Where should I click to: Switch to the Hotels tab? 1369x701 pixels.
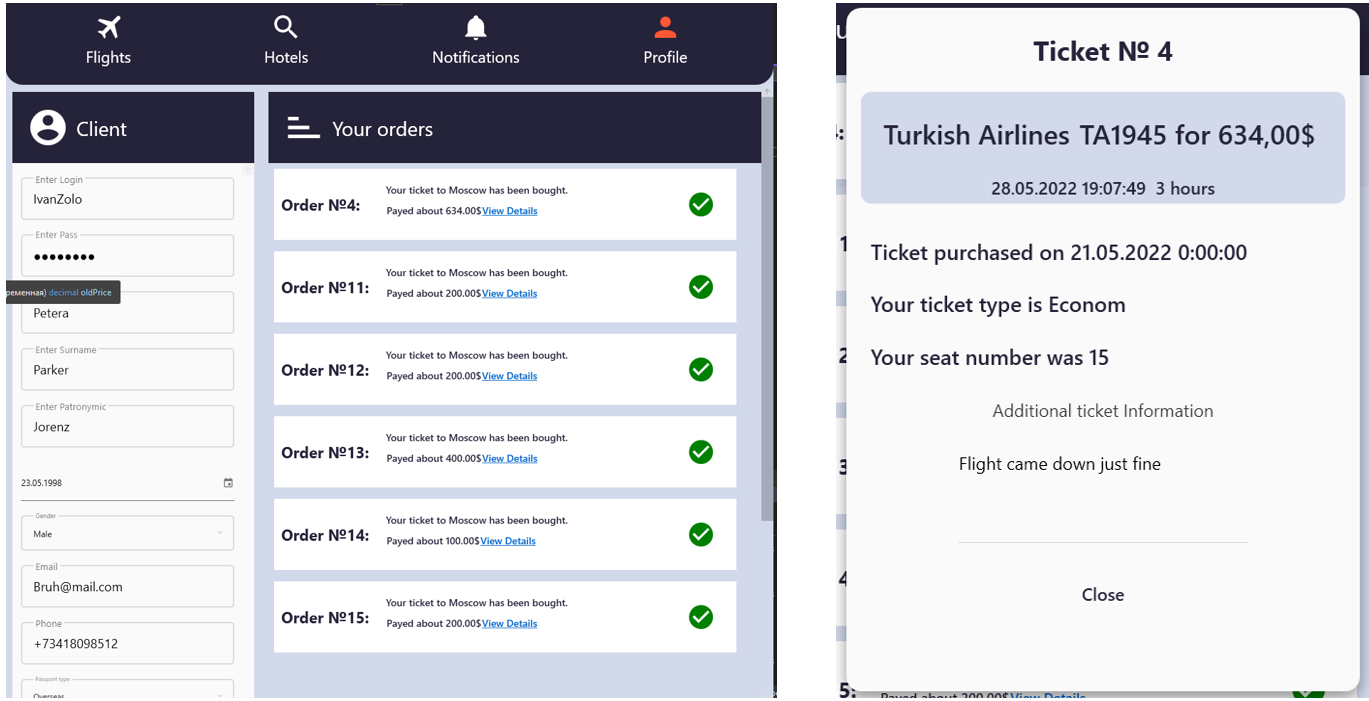point(285,42)
